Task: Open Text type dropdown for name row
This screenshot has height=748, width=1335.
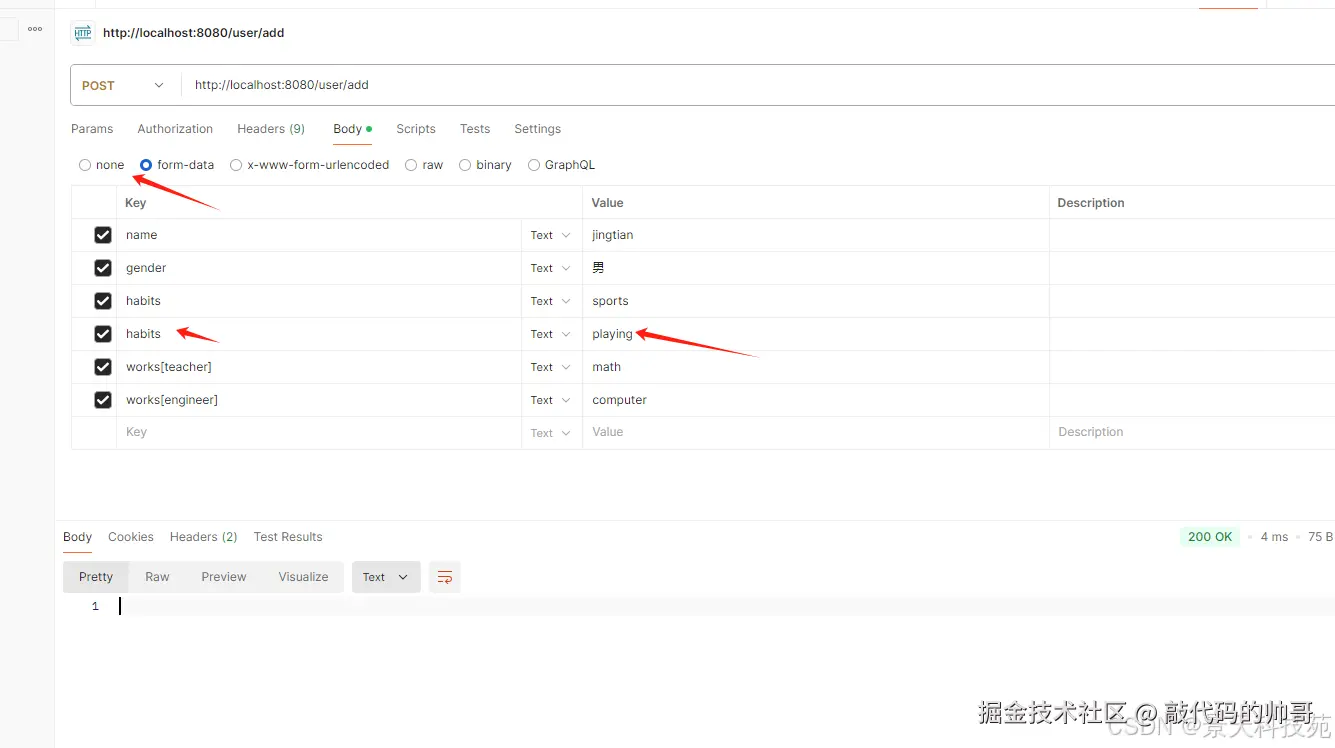Action: (551, 235)
